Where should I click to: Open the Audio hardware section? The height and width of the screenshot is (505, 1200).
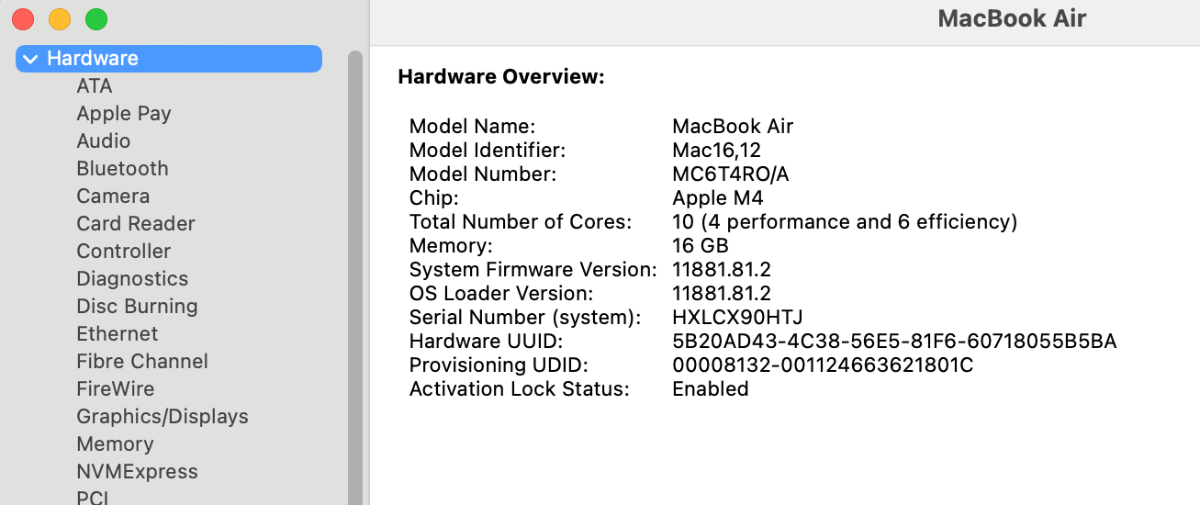(103, 141)
